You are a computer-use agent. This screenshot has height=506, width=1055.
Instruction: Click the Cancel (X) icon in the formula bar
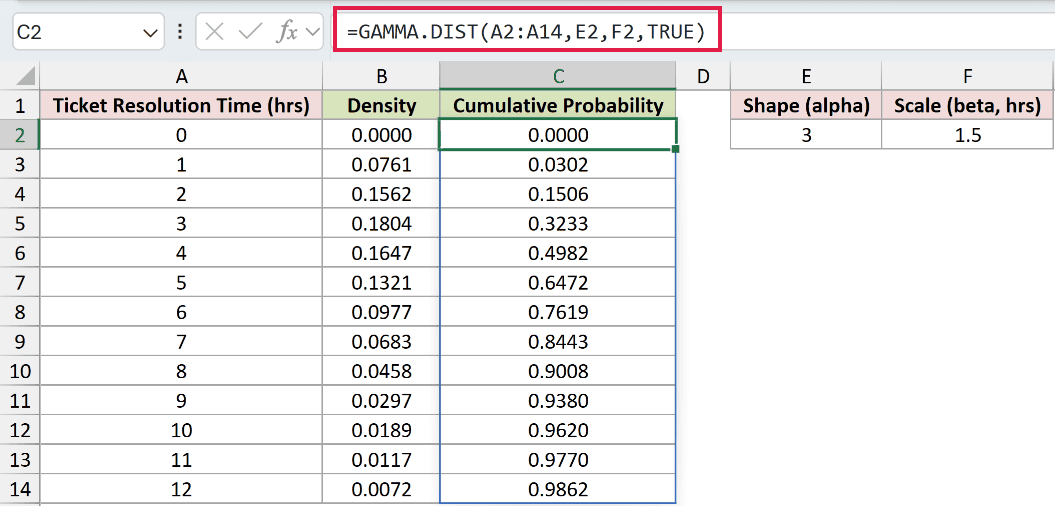coord(214,32)
